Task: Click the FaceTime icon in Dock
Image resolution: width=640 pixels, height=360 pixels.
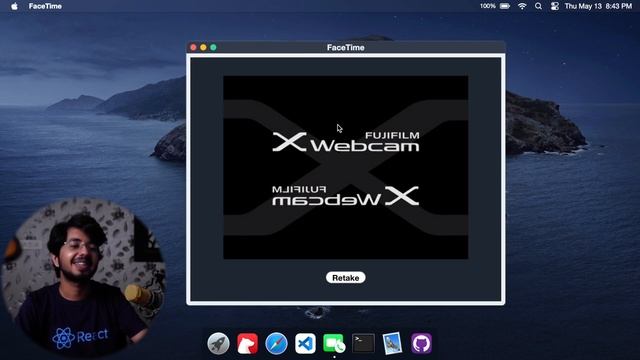Action: 334,343
